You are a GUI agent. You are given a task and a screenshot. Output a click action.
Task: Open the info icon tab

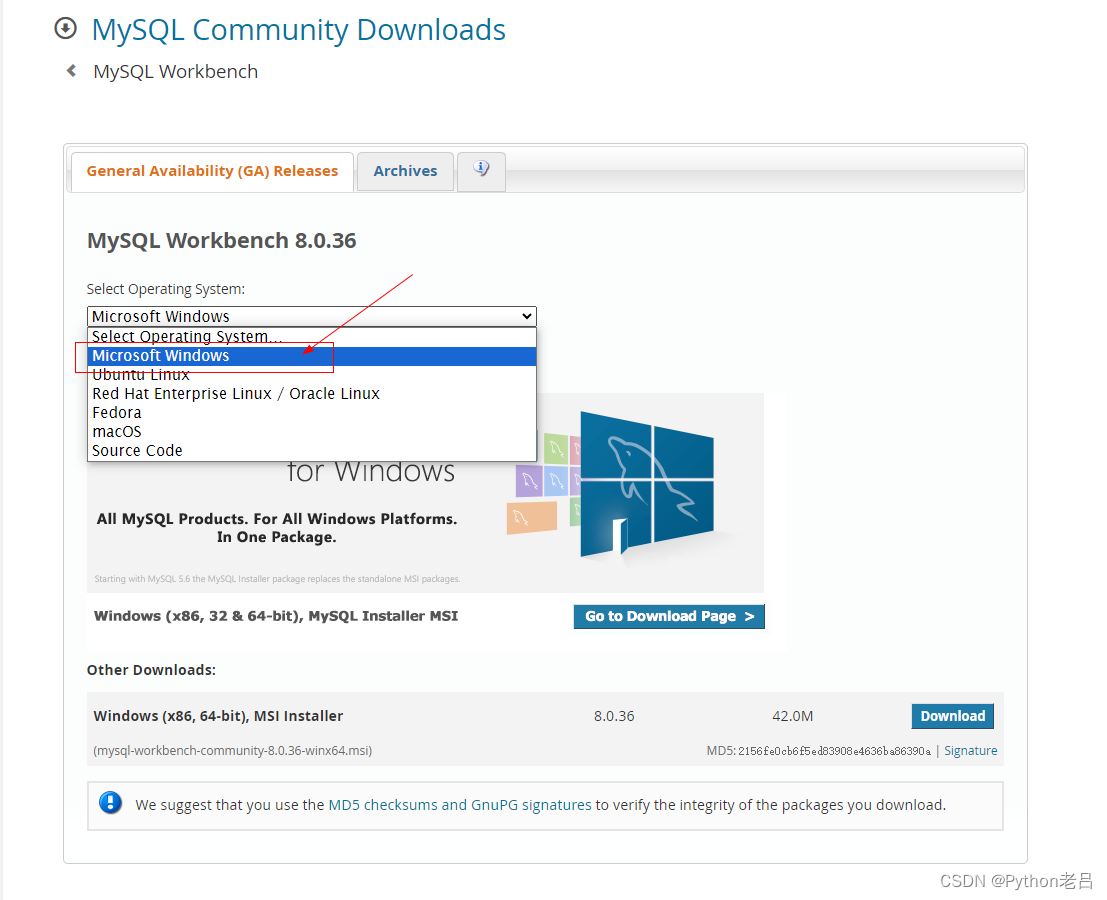(481, 171)
